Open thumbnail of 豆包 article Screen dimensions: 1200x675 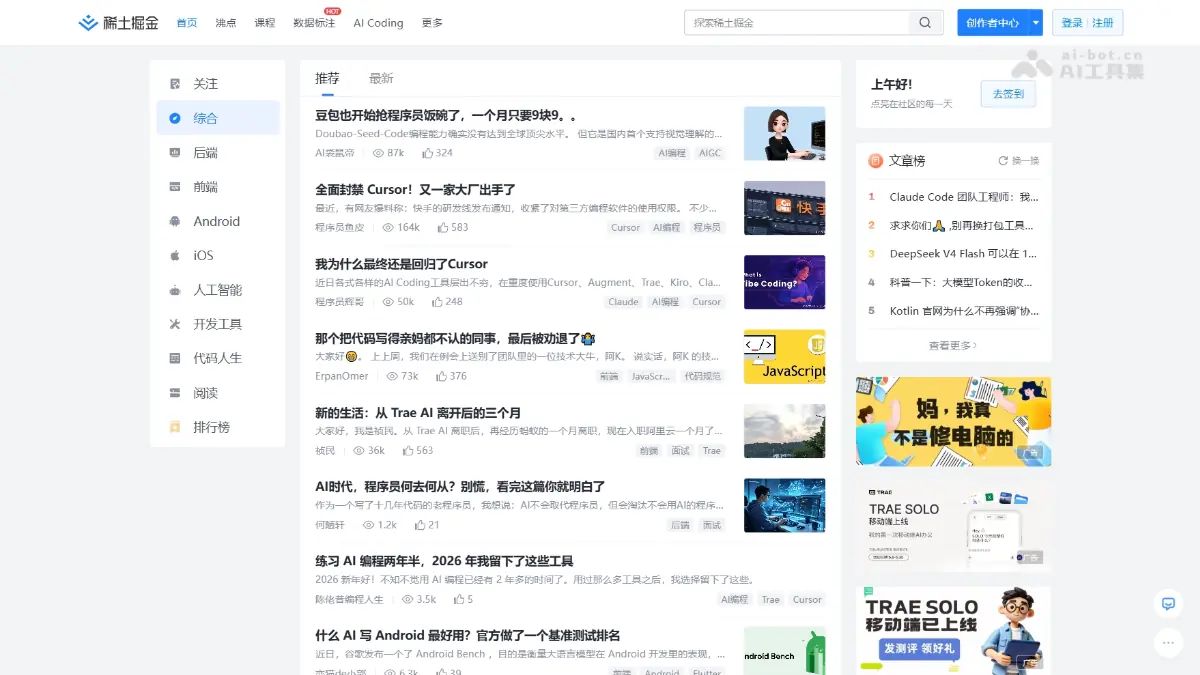785,133
